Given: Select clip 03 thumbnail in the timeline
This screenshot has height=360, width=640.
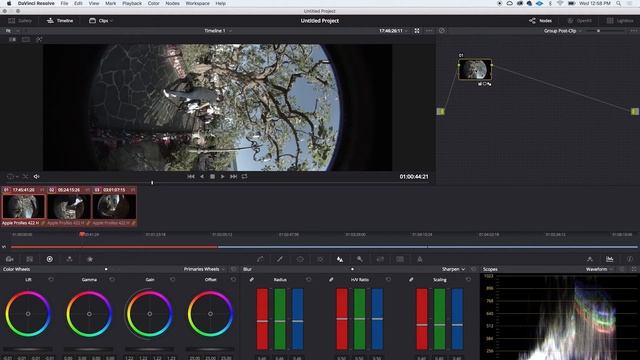Looking at the screenshot, I should tap(114, 206).
